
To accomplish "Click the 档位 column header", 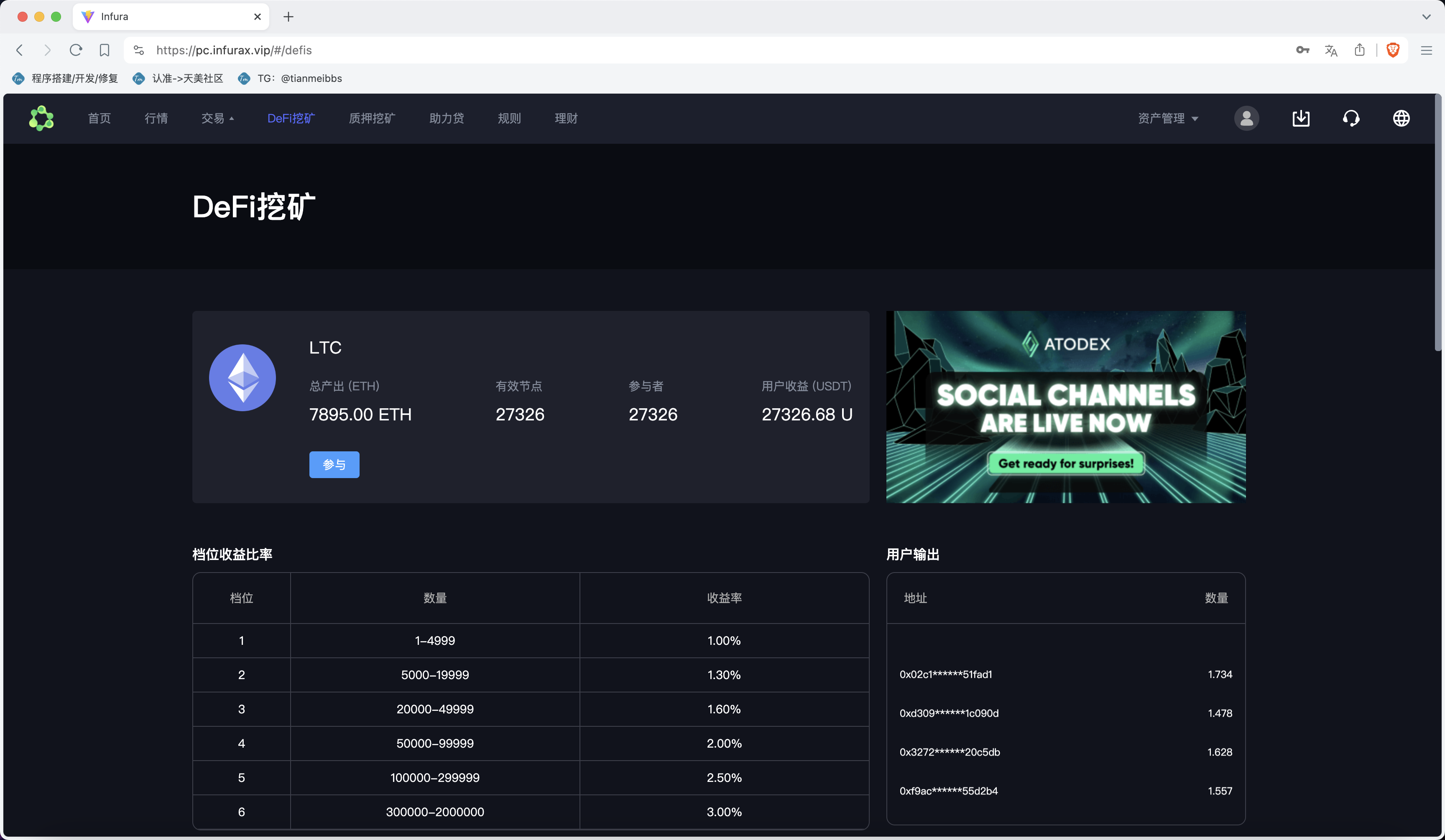I will 241,598.
